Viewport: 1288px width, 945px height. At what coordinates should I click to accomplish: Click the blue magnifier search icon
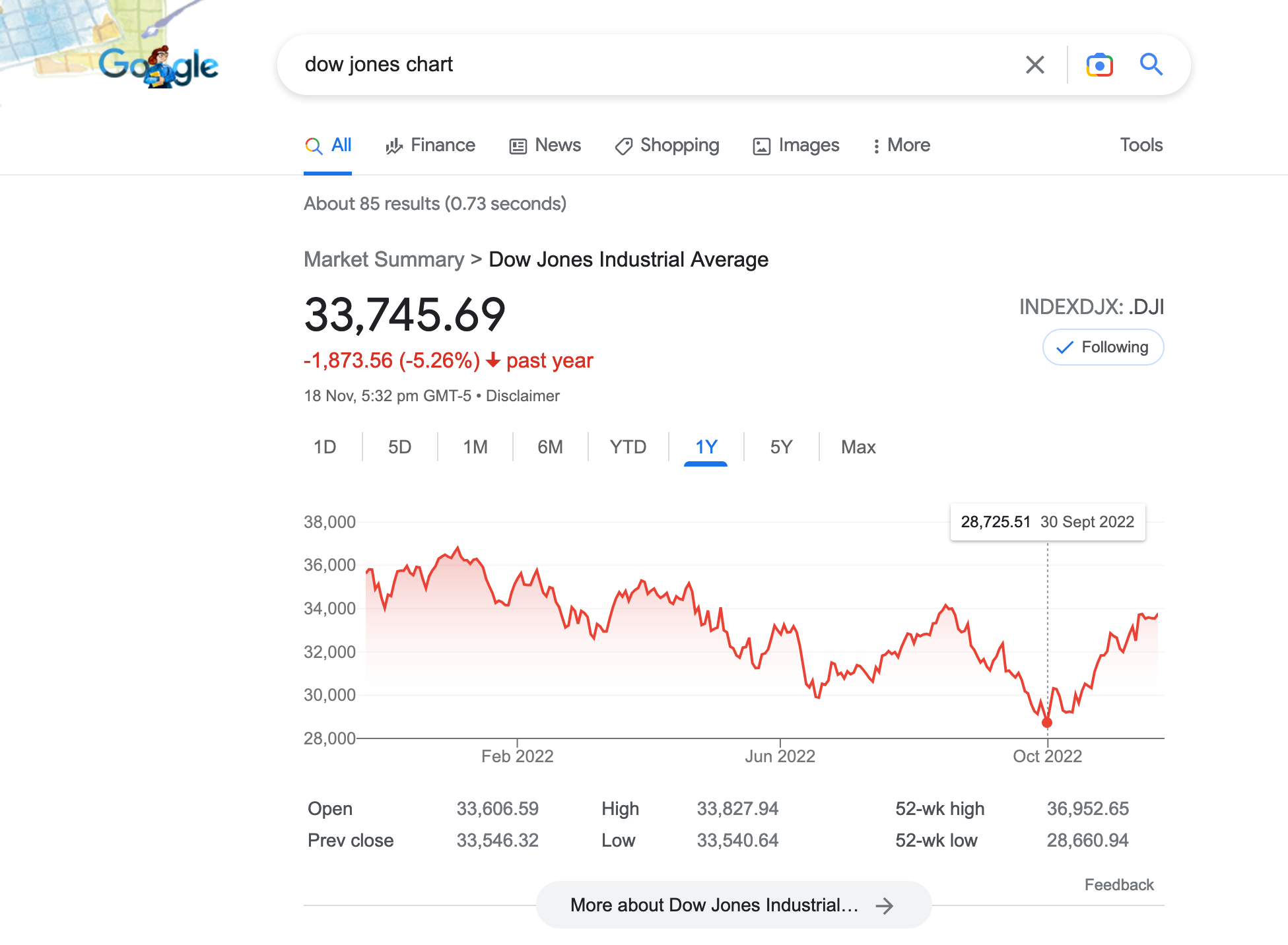(x=1151, y=65)
